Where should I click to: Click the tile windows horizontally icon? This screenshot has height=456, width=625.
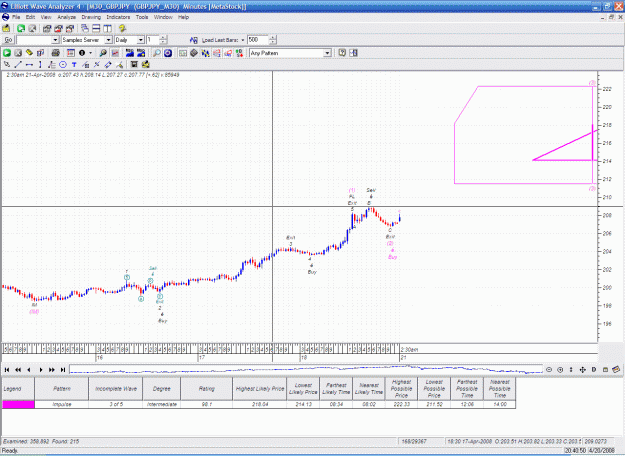coord(96,28)
